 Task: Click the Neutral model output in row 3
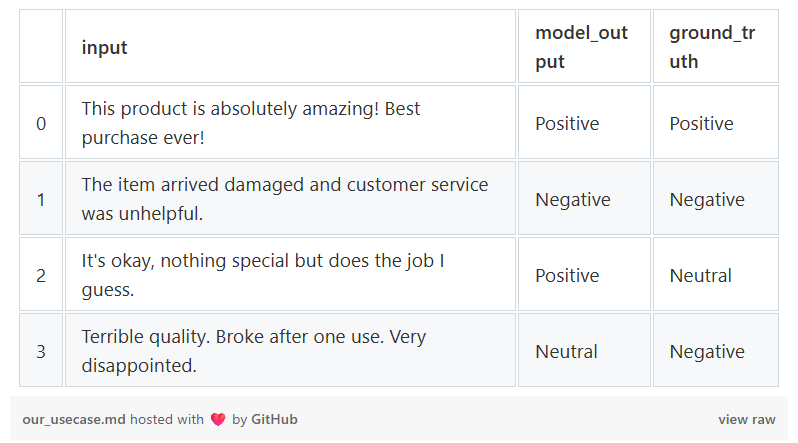(x=566, y=351)
